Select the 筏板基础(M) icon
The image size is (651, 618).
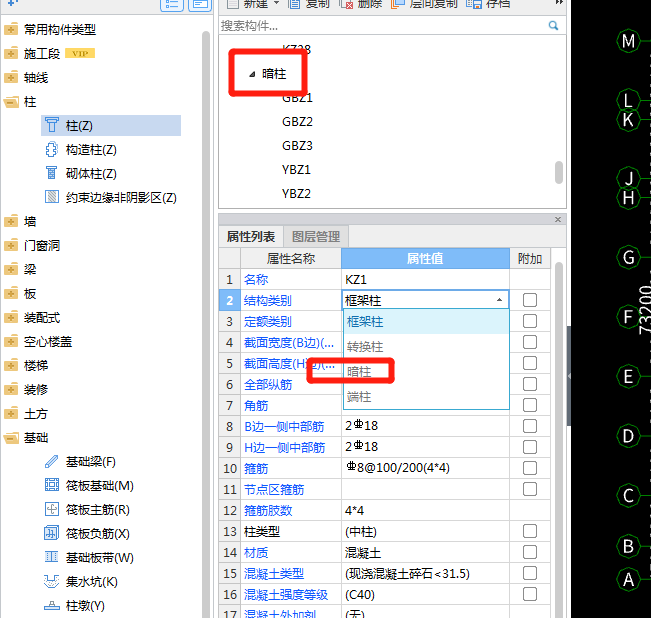pos(51,485)
